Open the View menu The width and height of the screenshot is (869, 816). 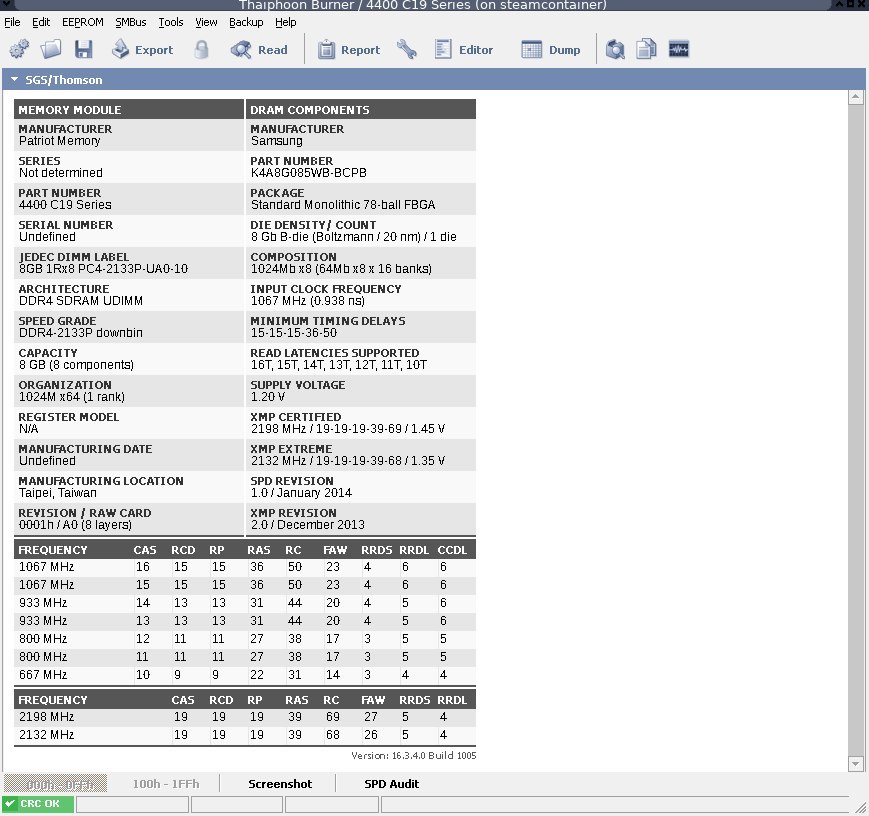pos(206,22)
